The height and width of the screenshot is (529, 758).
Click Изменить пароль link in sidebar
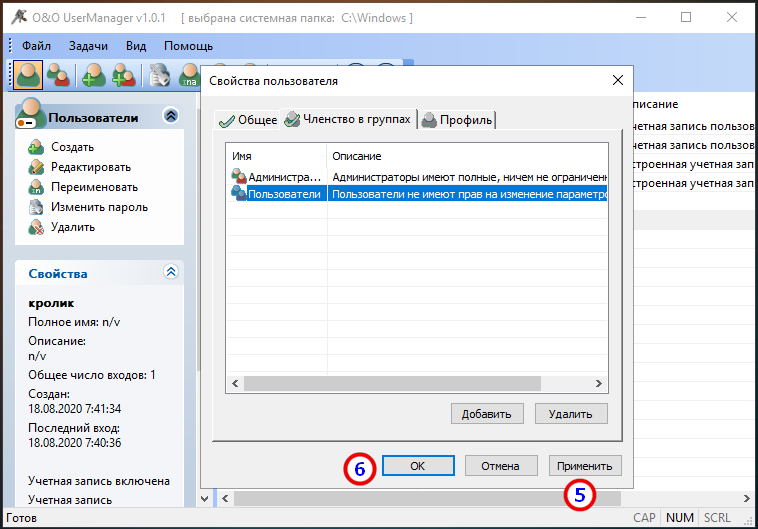click(x=100, y=207)
